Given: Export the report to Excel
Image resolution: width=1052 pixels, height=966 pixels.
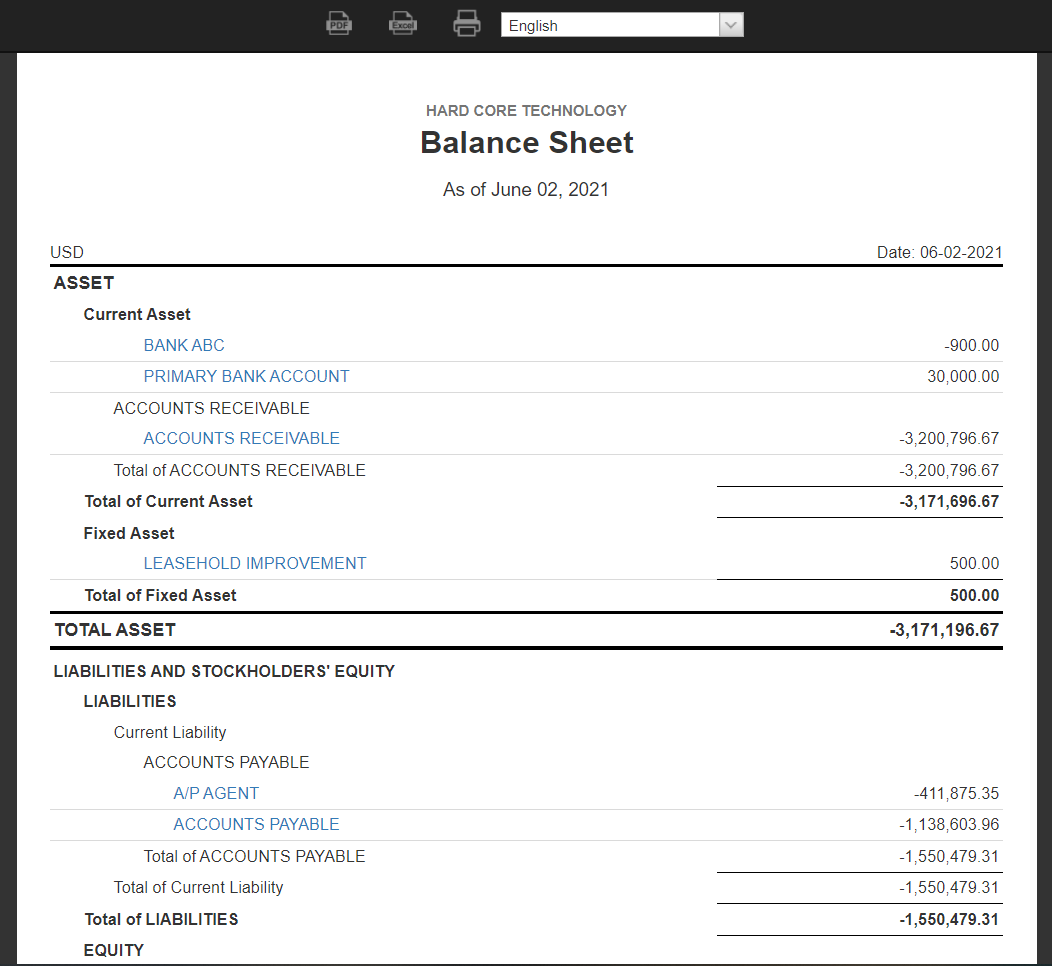Looking at the screenshot, I should (x=402, y=24).
